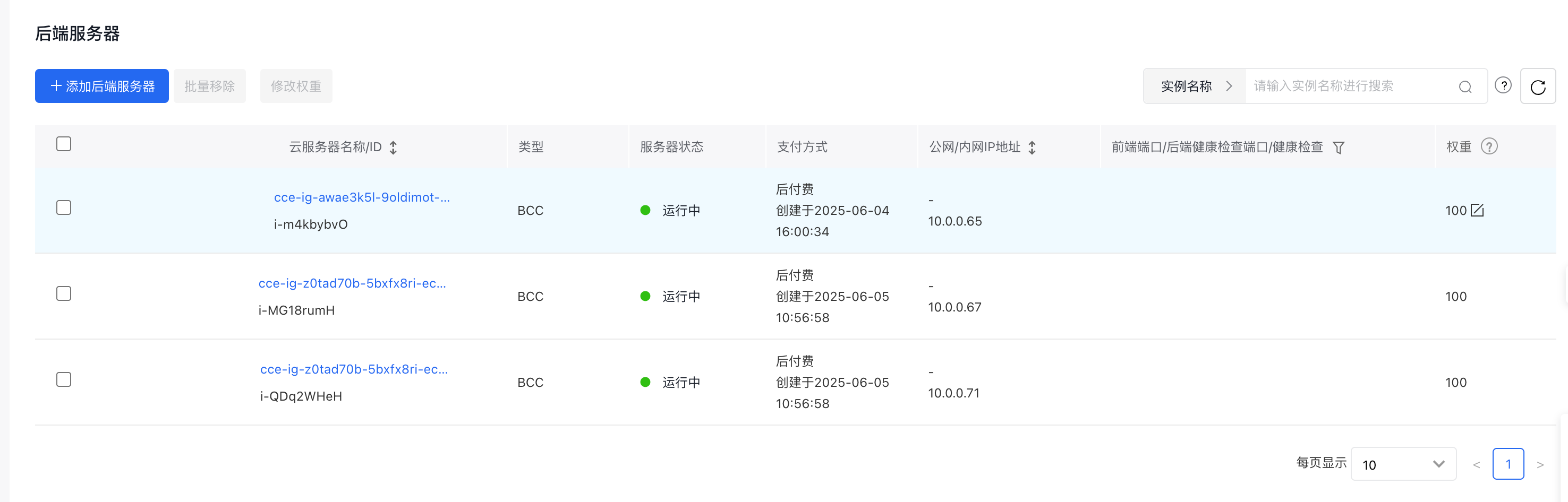
Task: Focus the instance name search input field
Action: pos(1351,86)
